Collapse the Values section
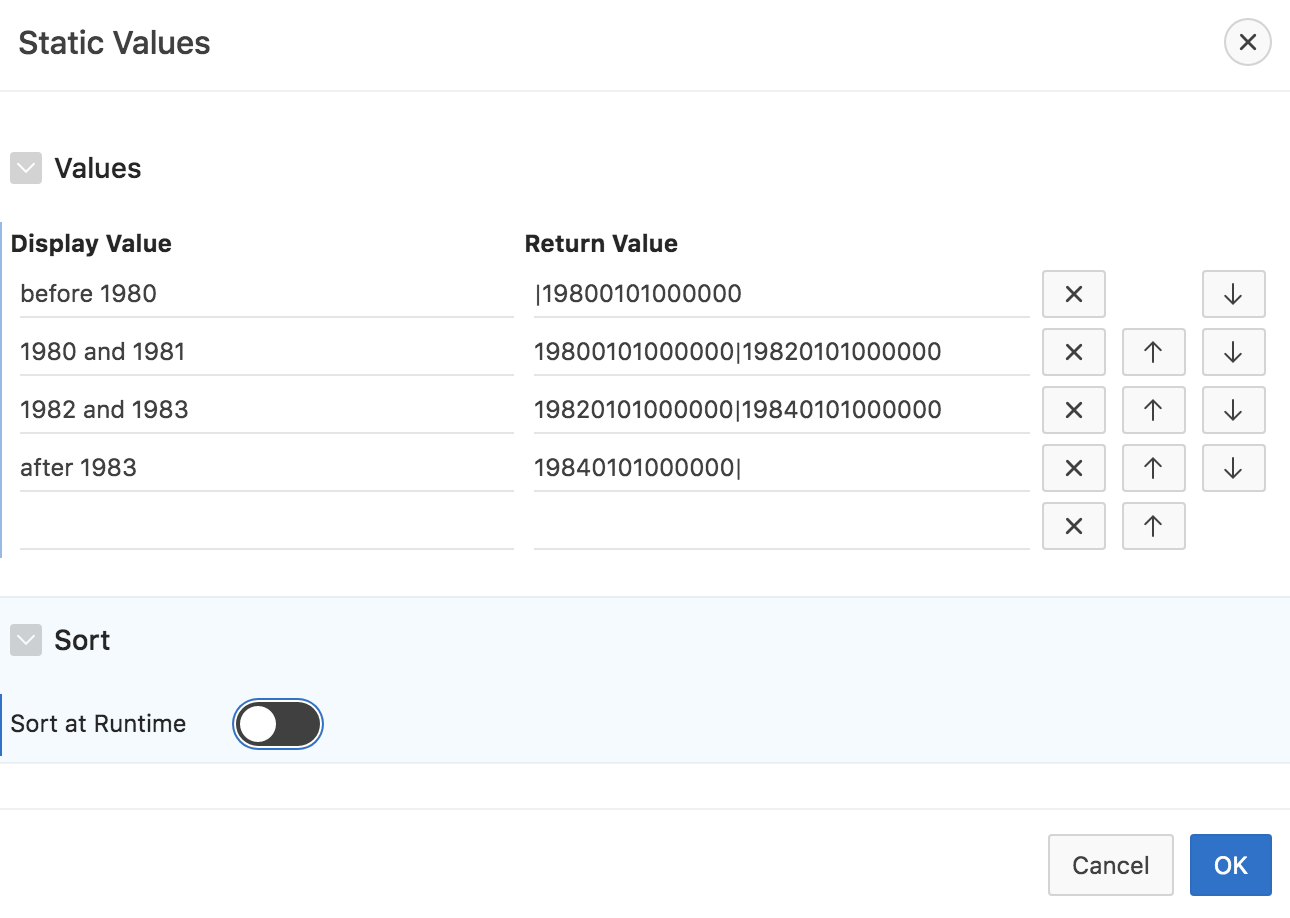Image resolution: width=1290 pixels, height=918 pixels. (26, 168)
